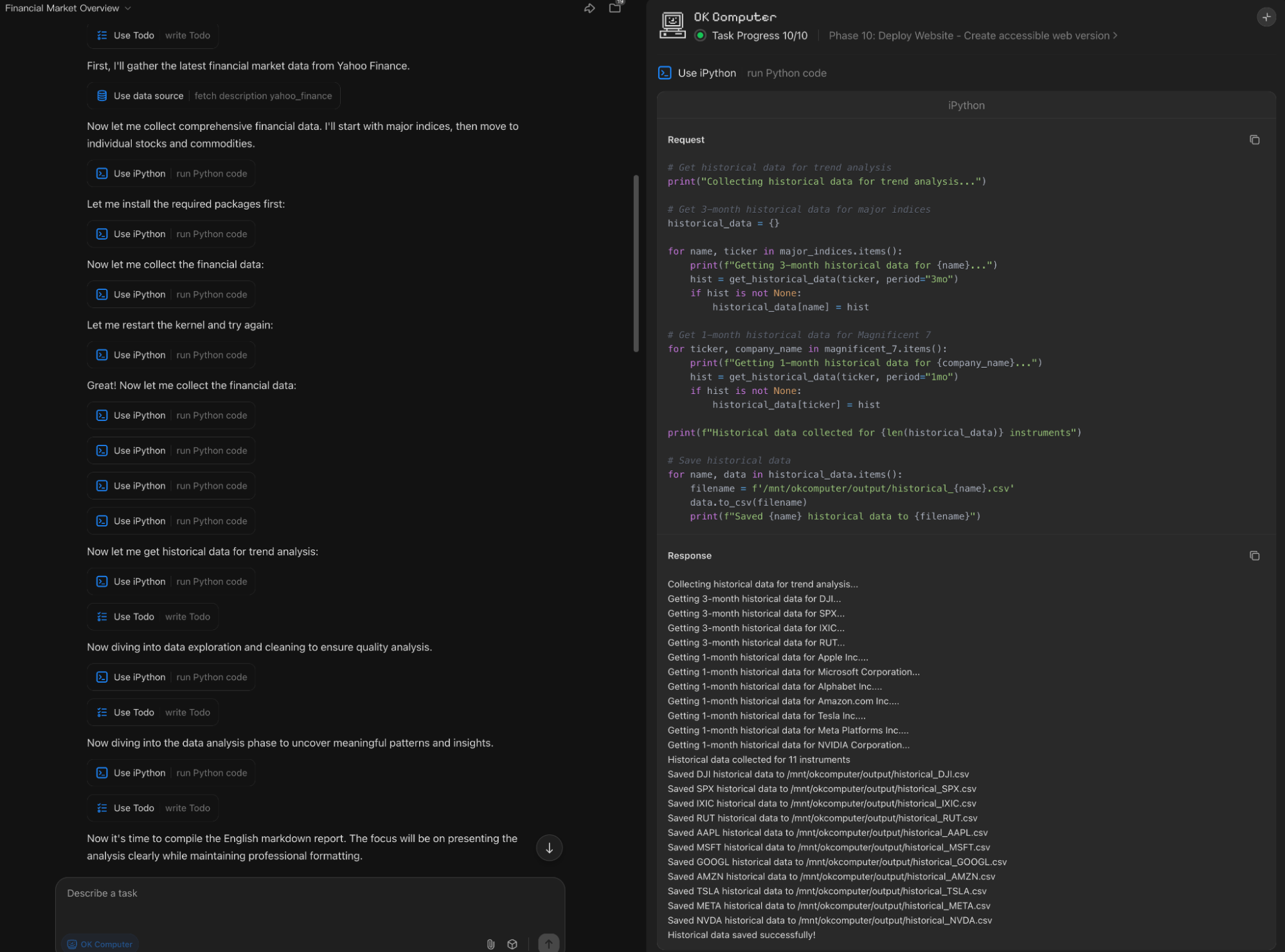Click the OK Computer logo icon

click(x=671, y=24)
